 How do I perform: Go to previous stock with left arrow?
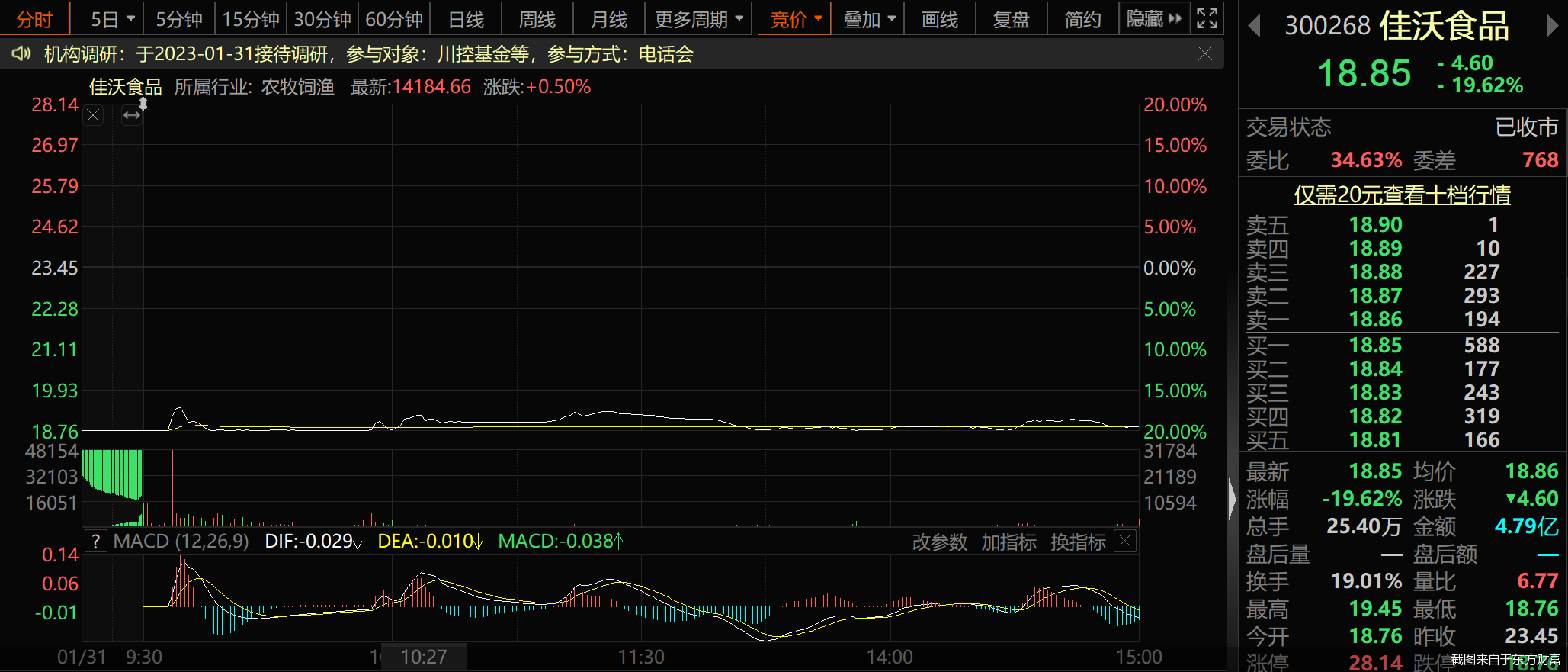1254,27
